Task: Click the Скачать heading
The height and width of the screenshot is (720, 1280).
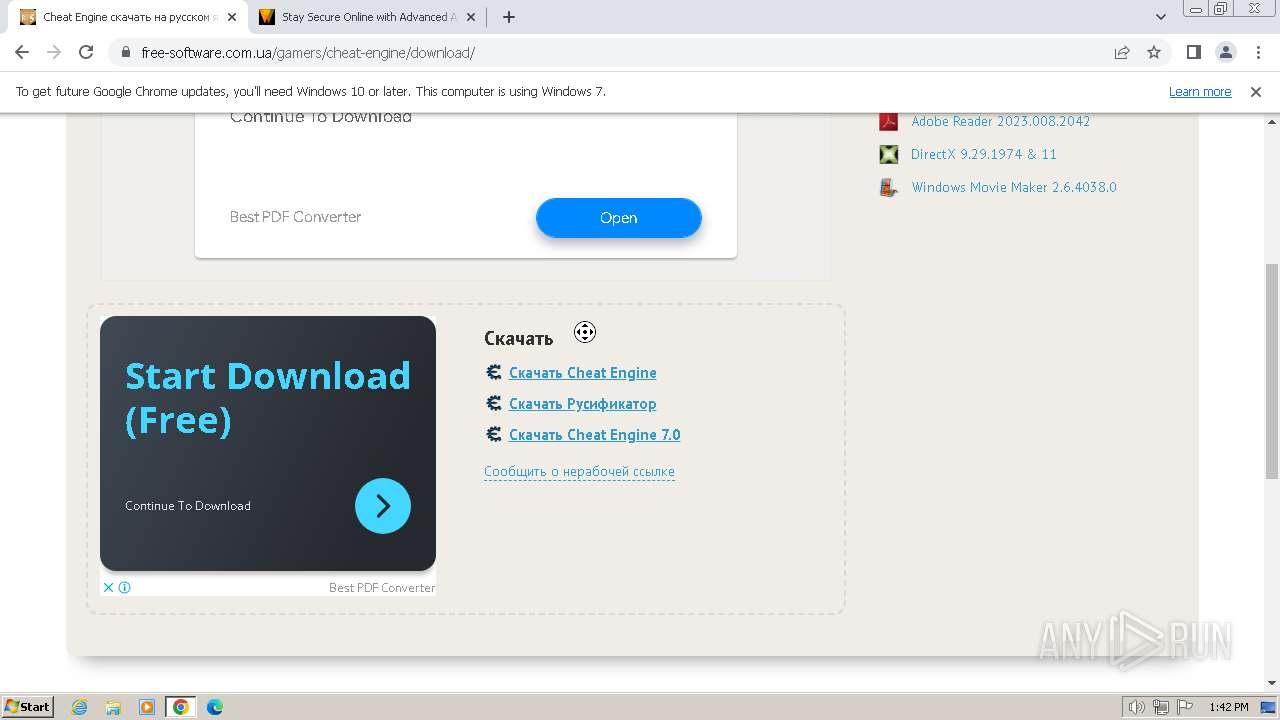Action: pyautogui.click(x=518, y=338)
